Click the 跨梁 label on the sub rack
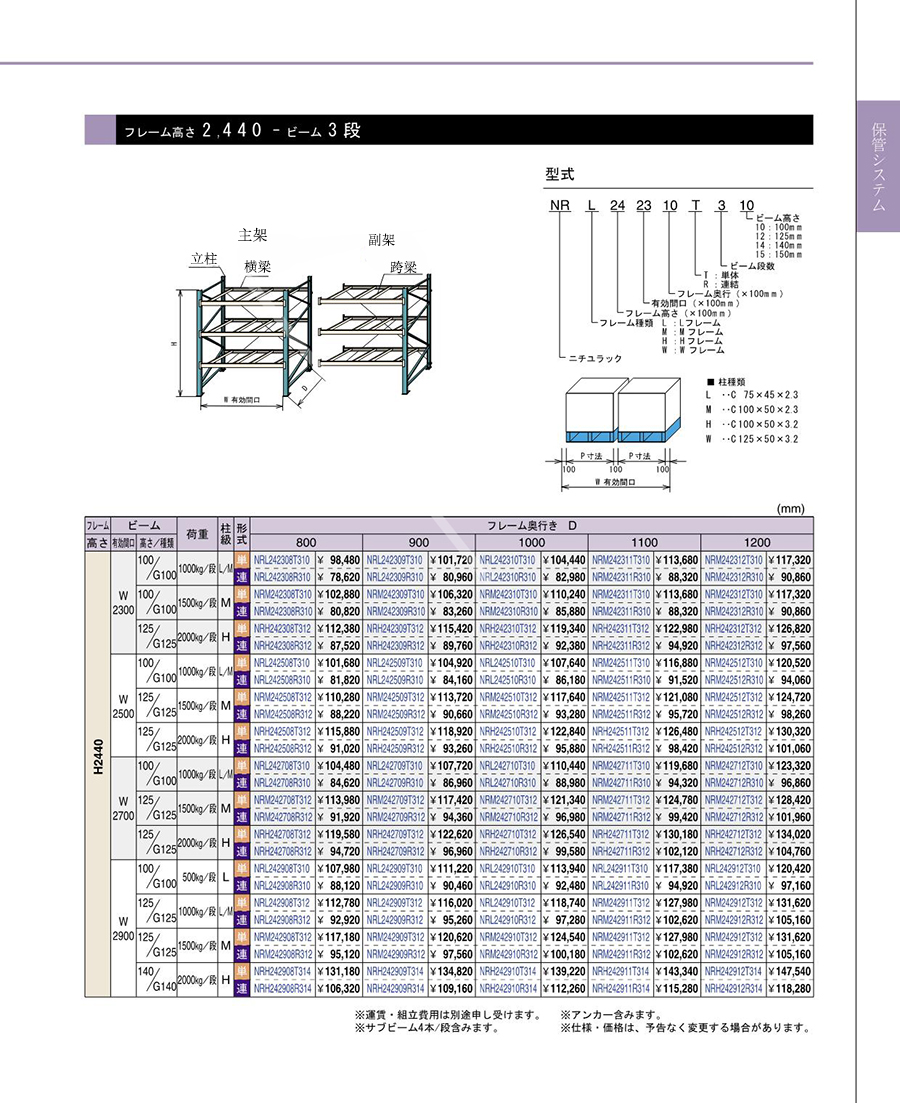900x1103 pixels. pyautogui.click(x=404, y=267)
